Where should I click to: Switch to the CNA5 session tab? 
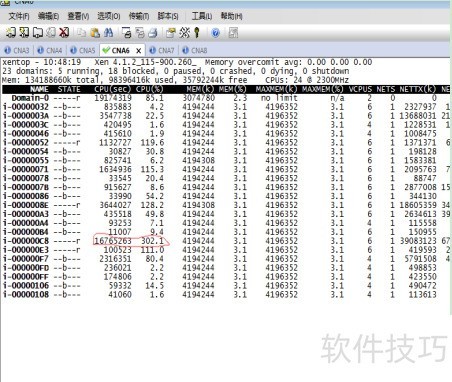coord(83,50)
